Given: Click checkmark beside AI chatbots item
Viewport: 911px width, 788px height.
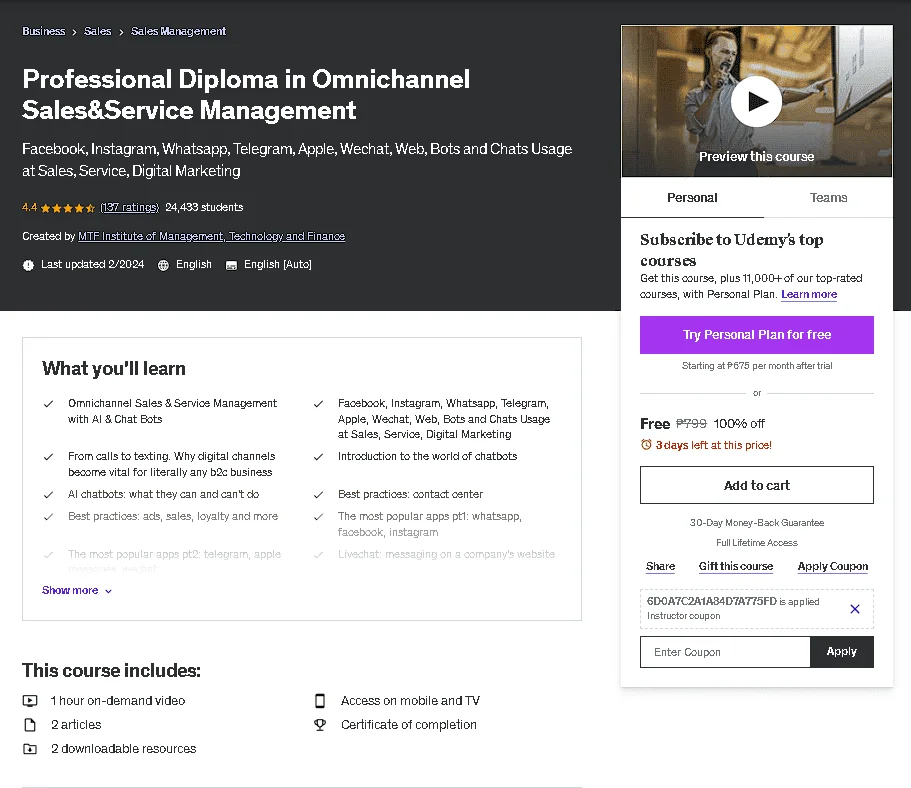Looking at the screenshot, I should point(48,495).
